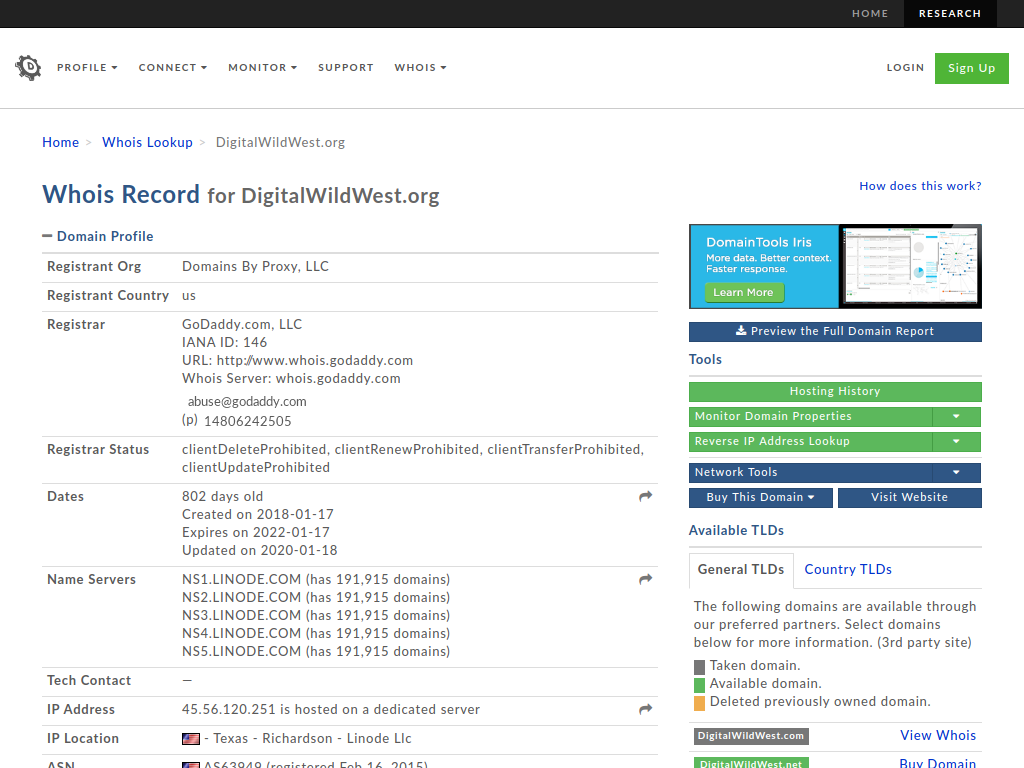The height and width of the screenshot is (768, 1024).
Task: Click share arrow in IP Address row
Action: coord(645,709)
